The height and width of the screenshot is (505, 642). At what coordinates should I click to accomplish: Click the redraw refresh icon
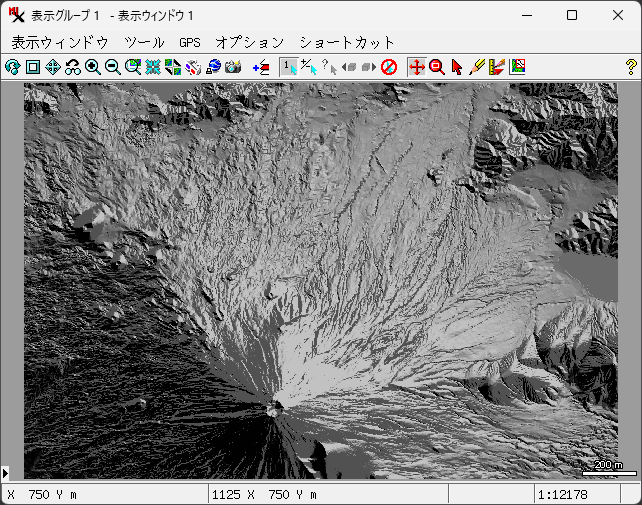pyautogui.click(x=12, y=67)
